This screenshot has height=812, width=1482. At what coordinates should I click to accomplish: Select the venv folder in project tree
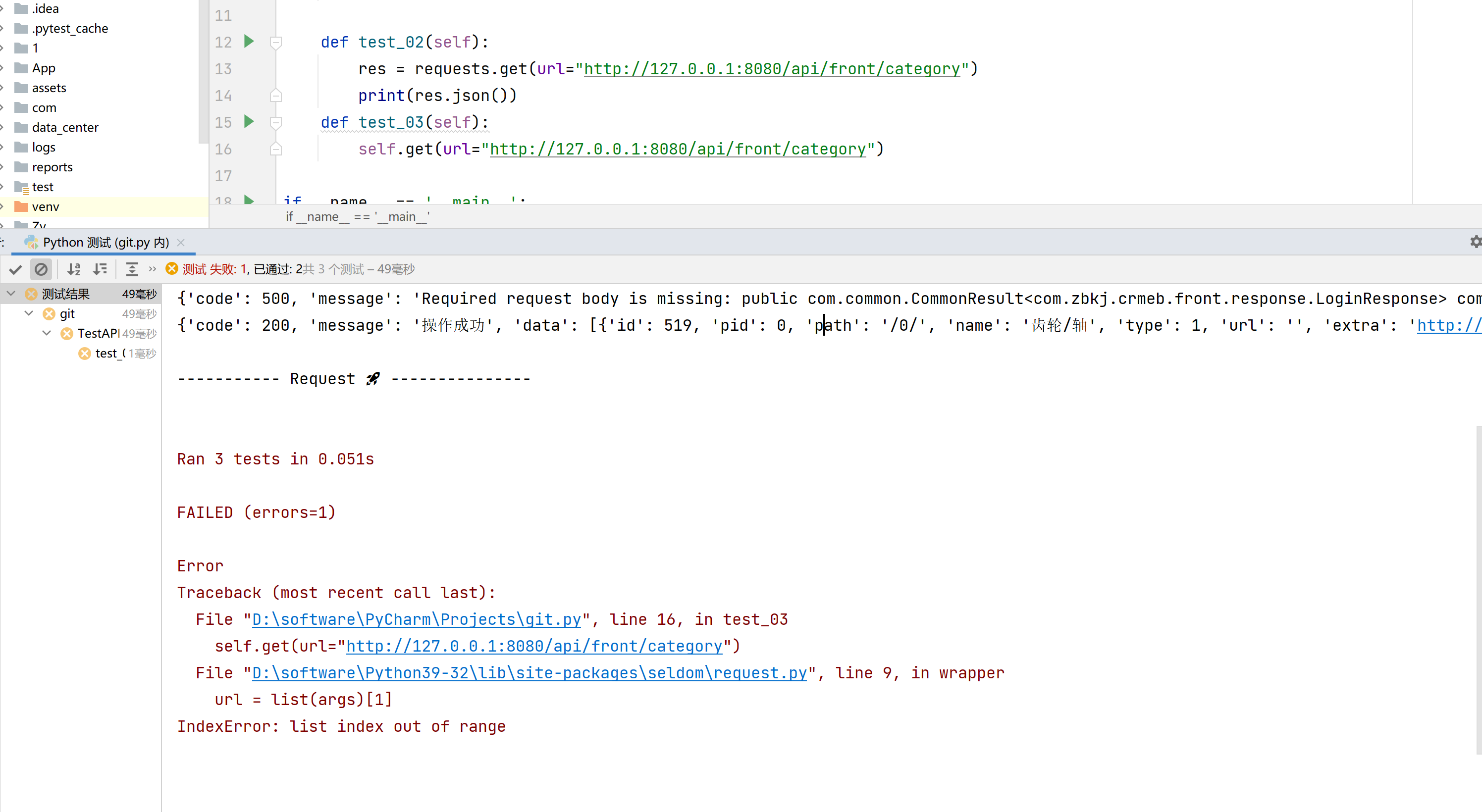point(46,206)
